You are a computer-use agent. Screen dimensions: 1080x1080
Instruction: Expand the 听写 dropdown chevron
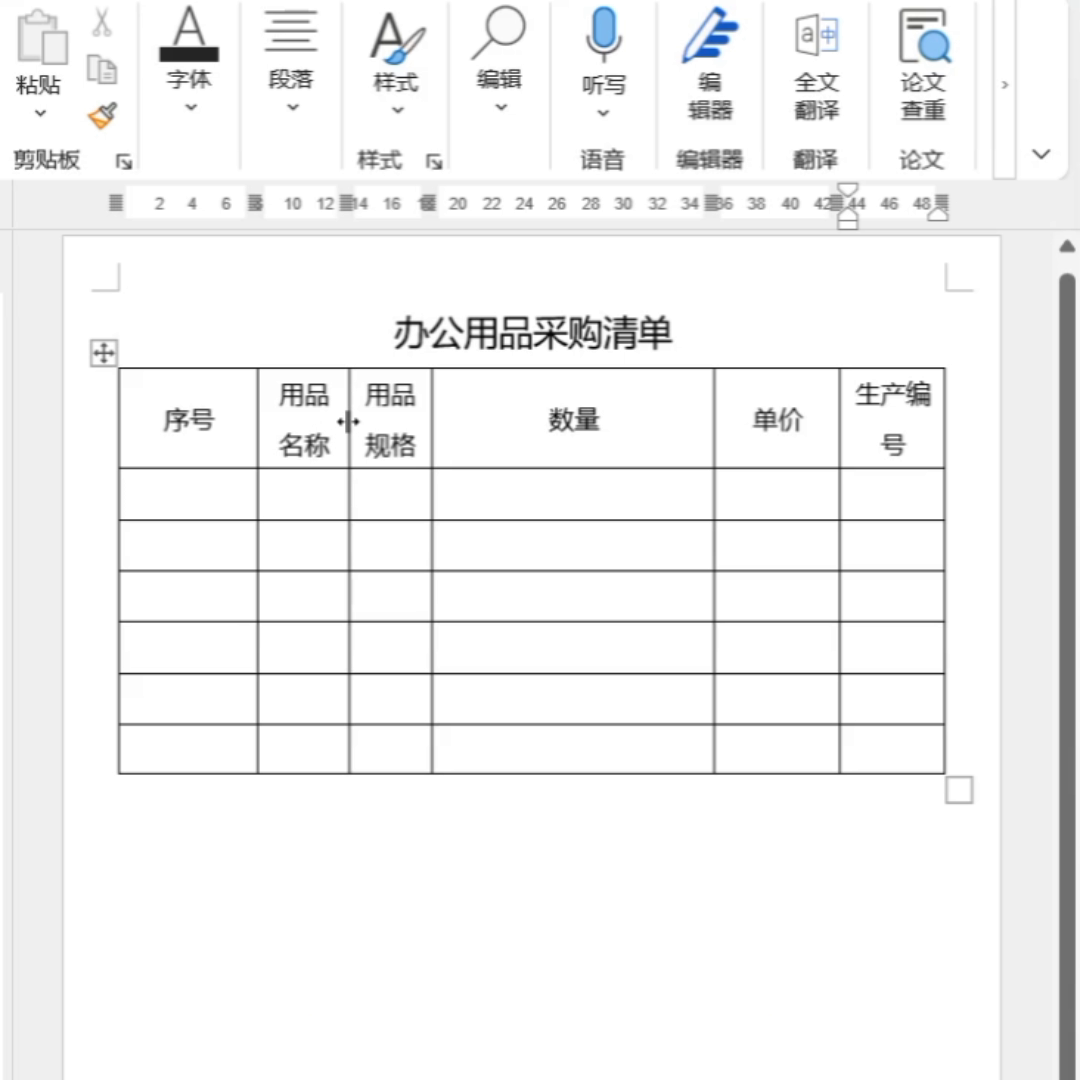603,114
